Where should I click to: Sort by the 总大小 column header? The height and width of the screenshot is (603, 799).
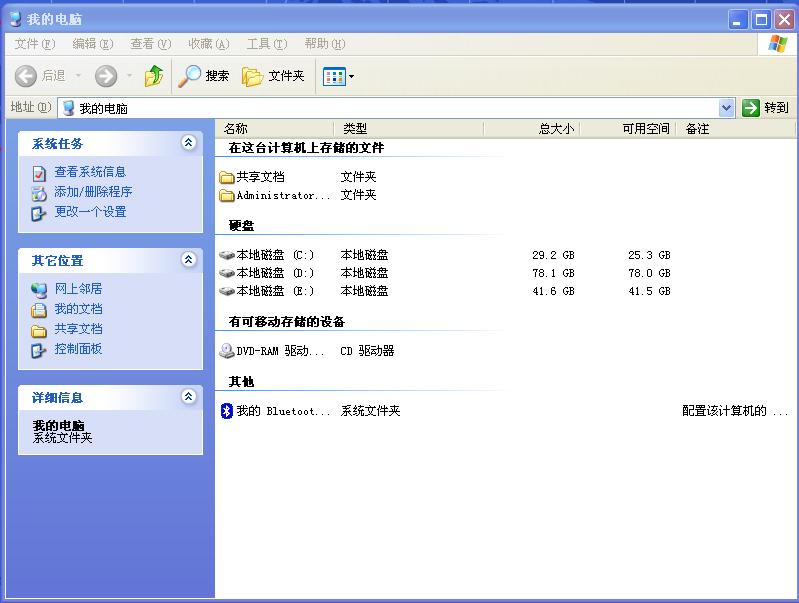(x=531, y=129)
